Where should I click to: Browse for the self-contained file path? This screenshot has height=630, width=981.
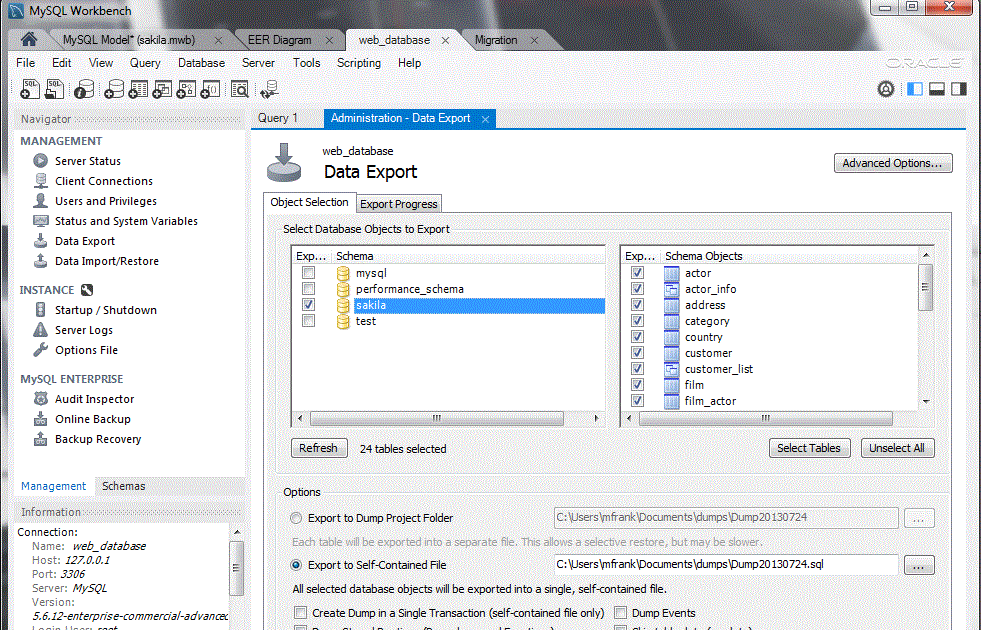[x=919, y=565]
